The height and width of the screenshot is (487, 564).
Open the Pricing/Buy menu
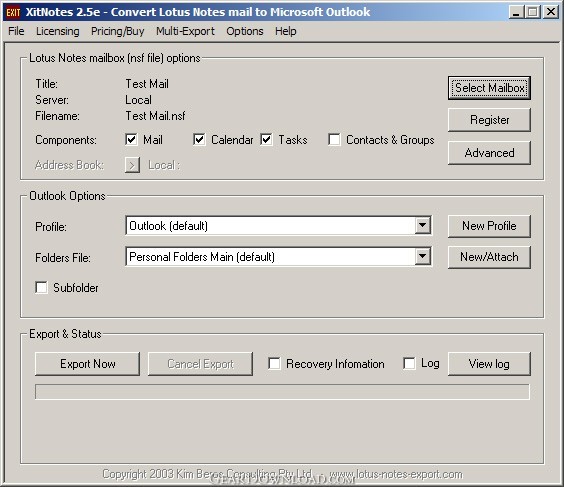pyautogui.click(x=118, y=31)
